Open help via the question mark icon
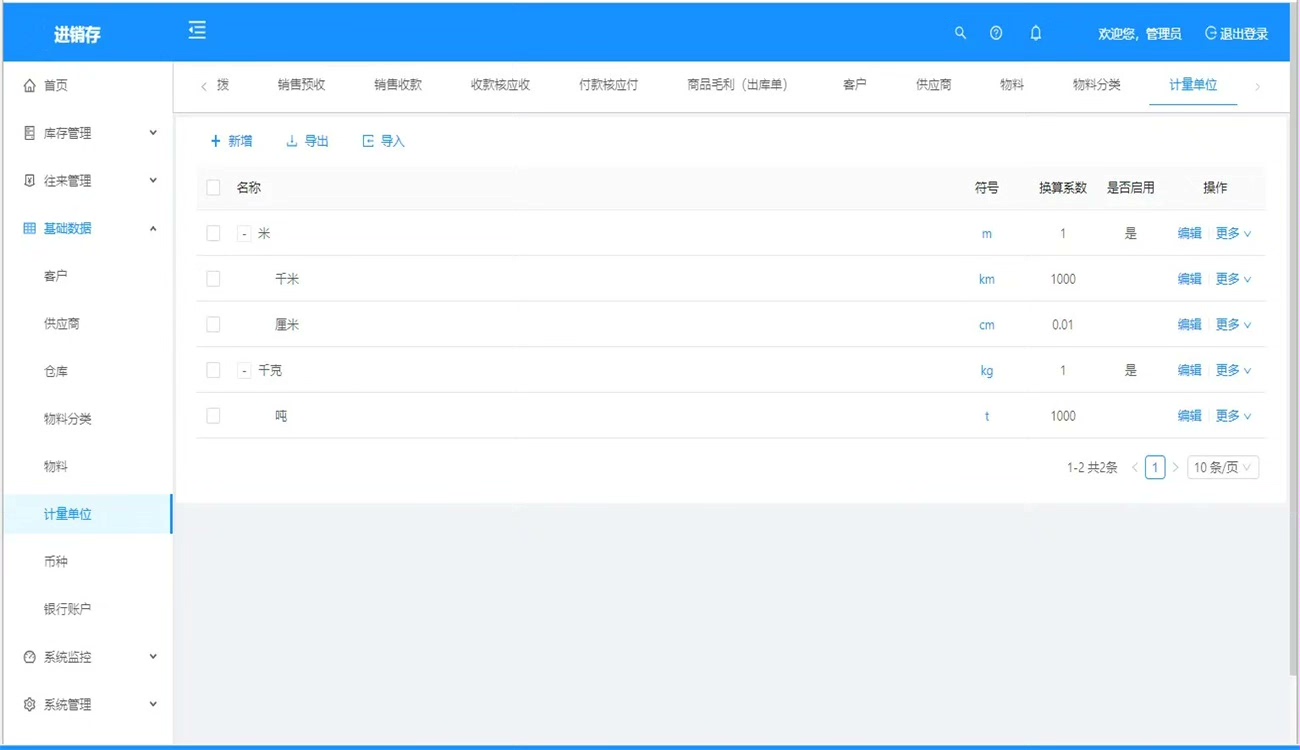1300x750 pixels. pos(996,33)
